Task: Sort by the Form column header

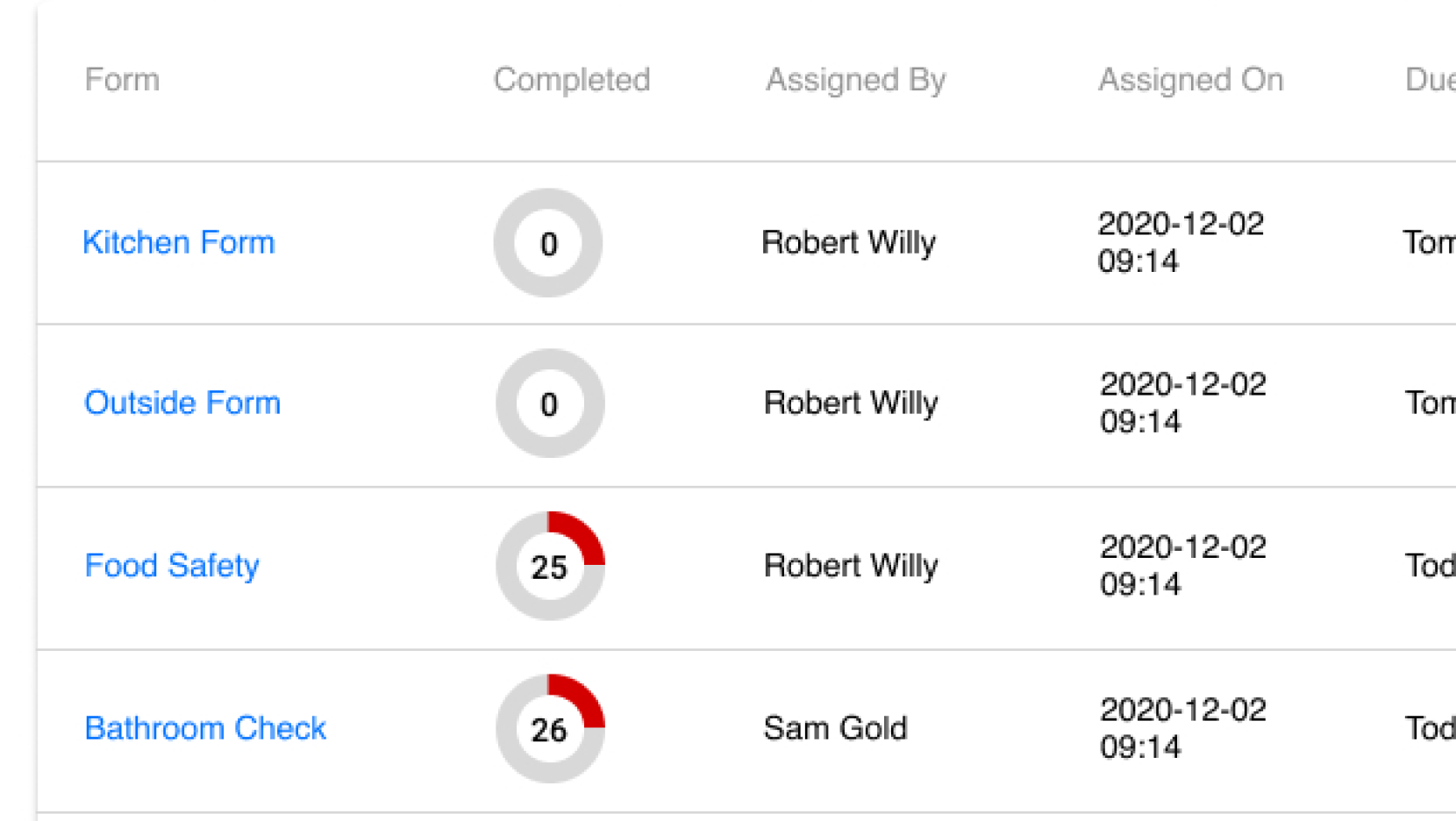Action: pyautogui.click(x=122, y=80)
